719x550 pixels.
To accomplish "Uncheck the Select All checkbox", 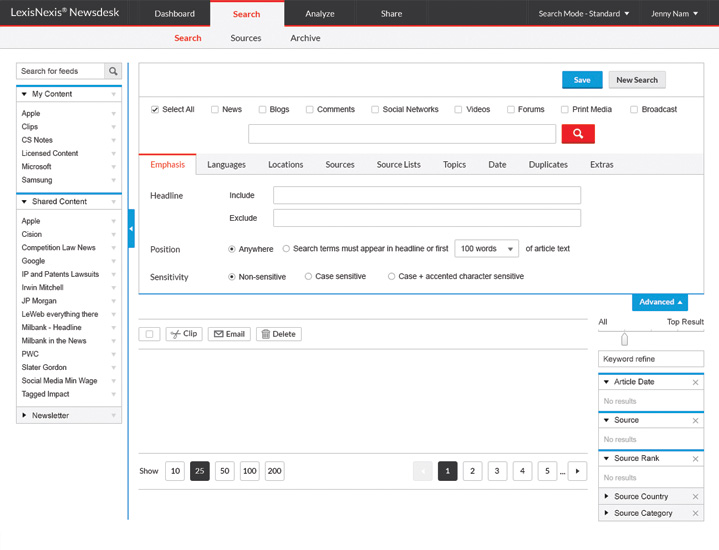I will tap(155, 110).
